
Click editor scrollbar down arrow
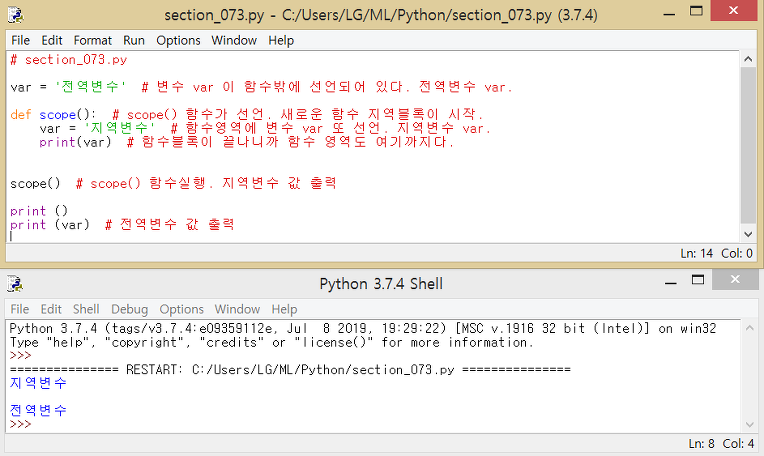pyautogui.click(x=748, y=234)
